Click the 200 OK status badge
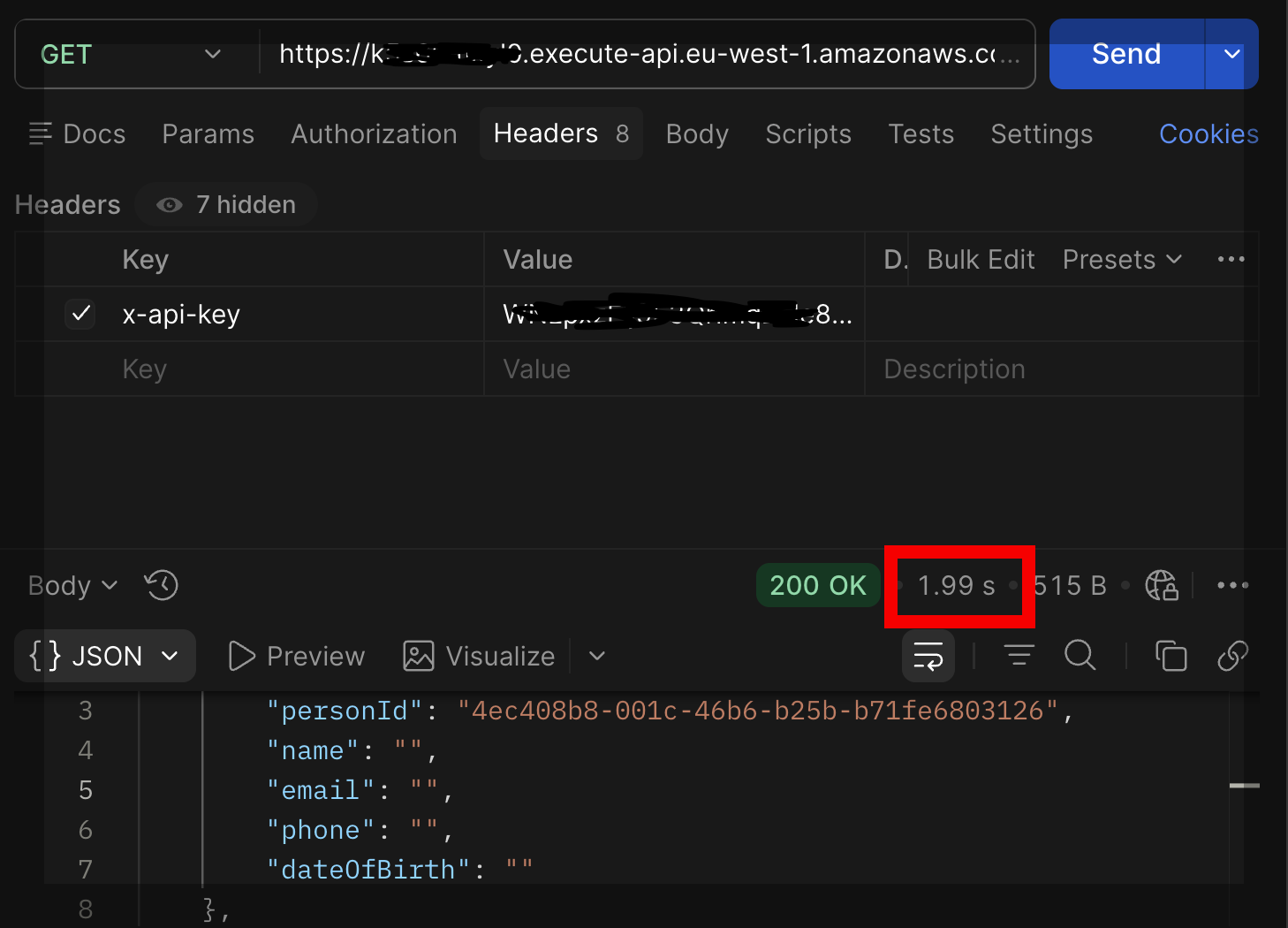1288x928 pixels. click(818, 585)
